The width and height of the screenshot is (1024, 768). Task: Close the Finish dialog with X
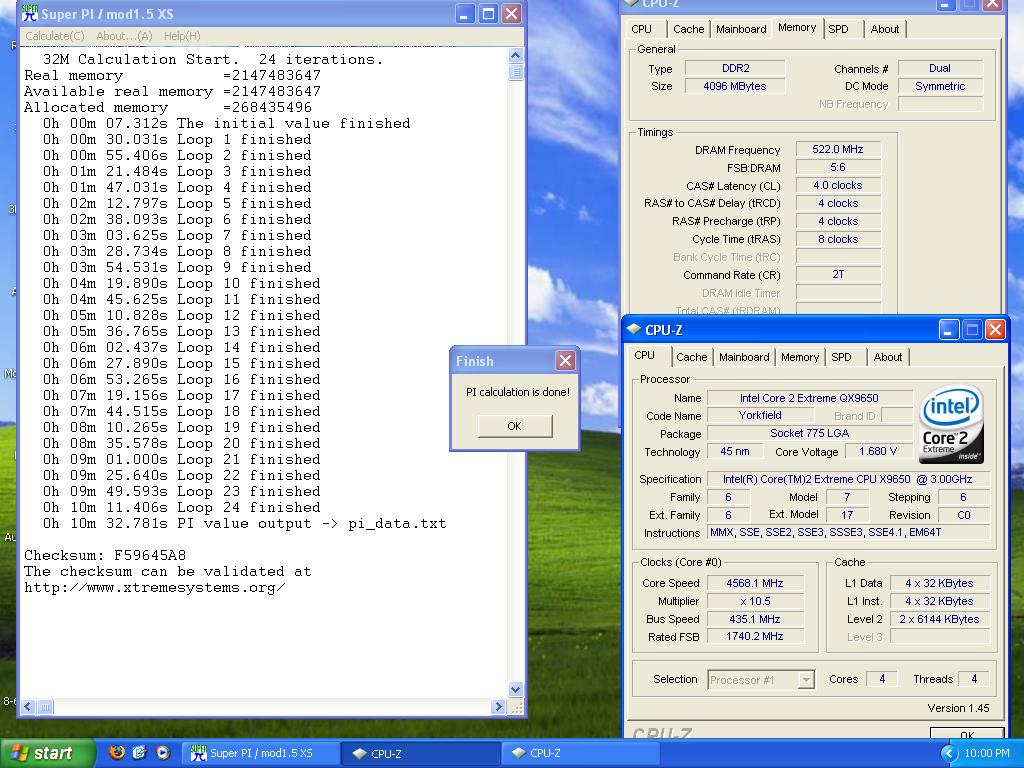pyautogui.click(x=566, y=360)
